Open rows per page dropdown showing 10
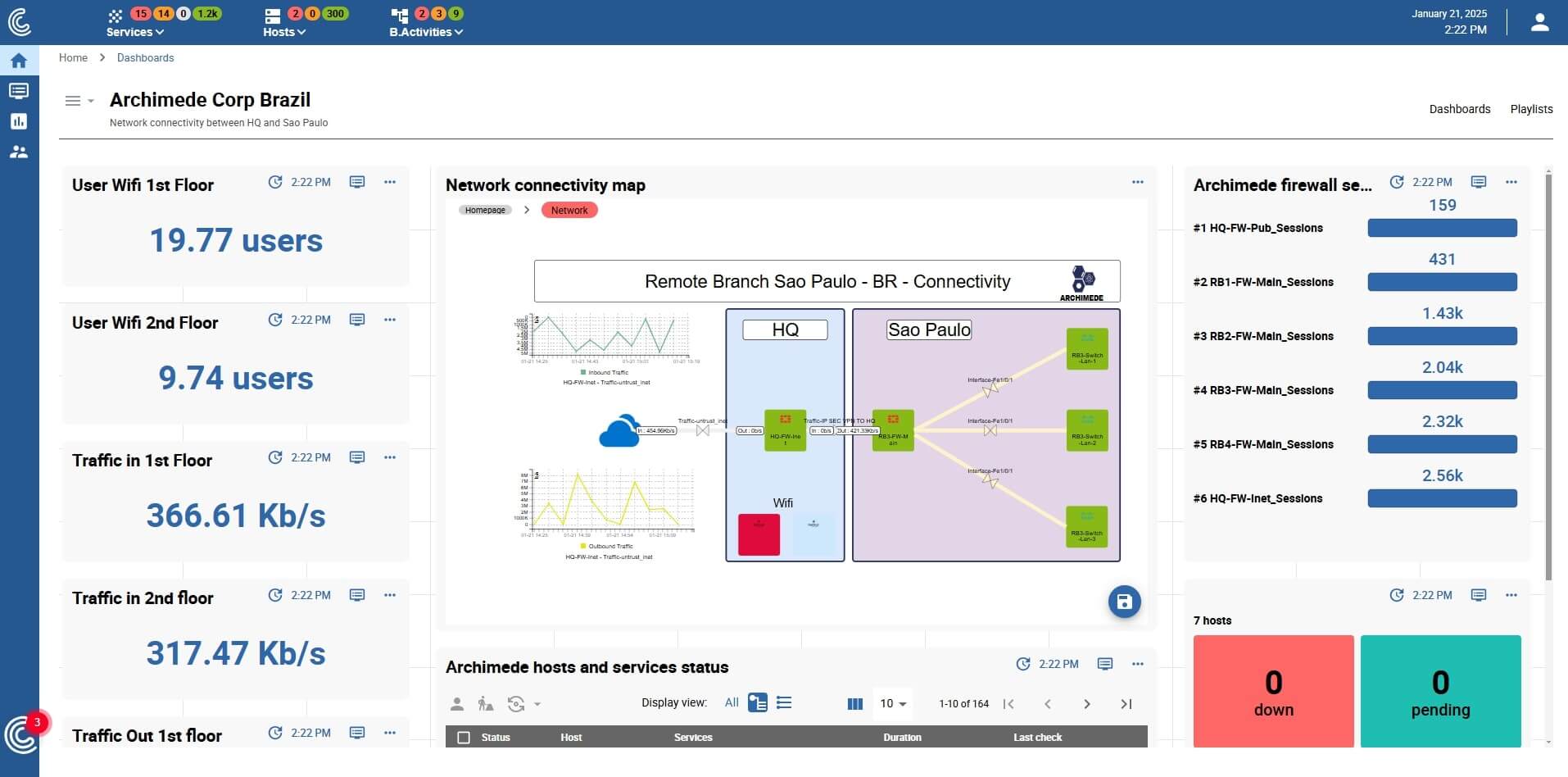Screen dimensions: 1568x777 tap(893, 703)
